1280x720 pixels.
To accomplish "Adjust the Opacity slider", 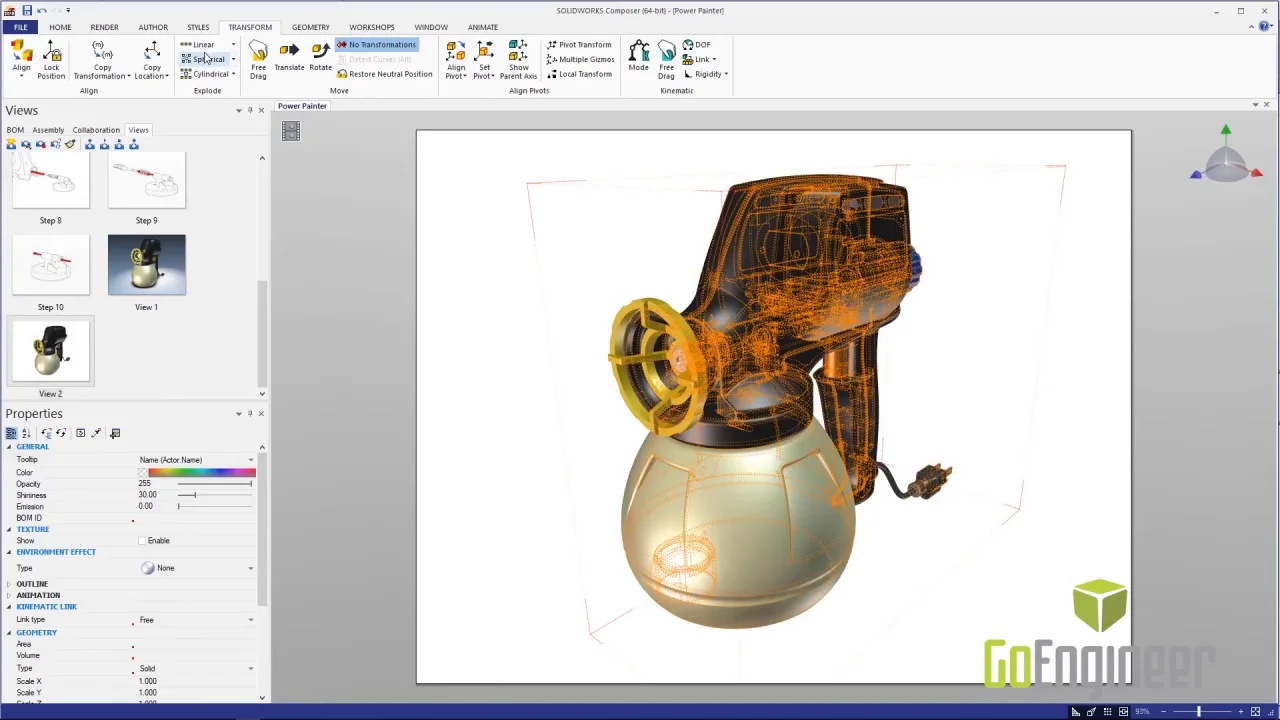I will click(215, 484).
